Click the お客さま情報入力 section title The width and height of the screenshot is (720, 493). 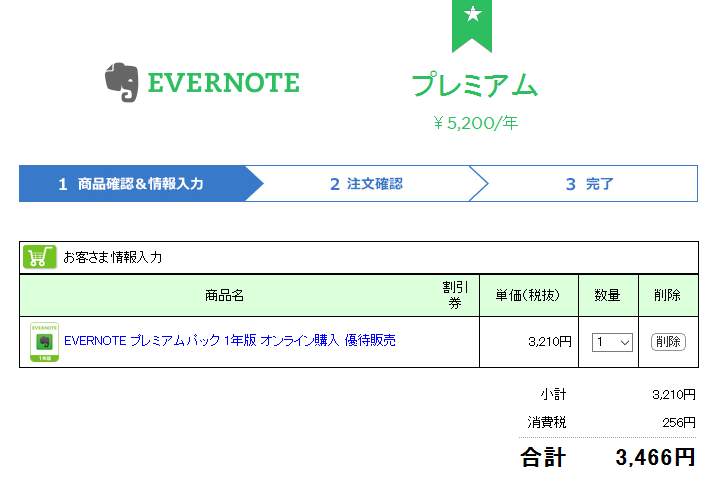112,257
